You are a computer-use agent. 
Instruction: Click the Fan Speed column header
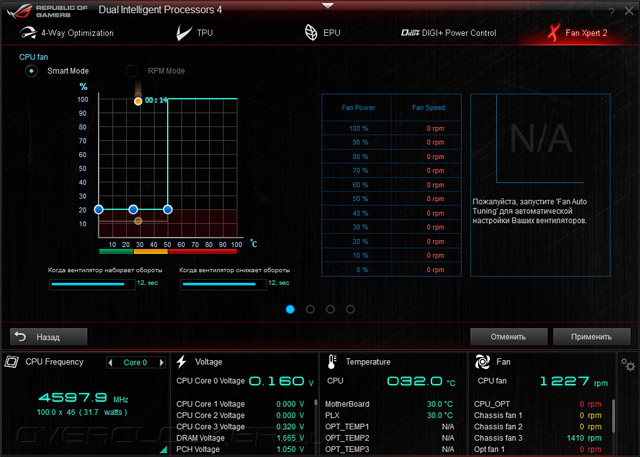pos(429,108)
